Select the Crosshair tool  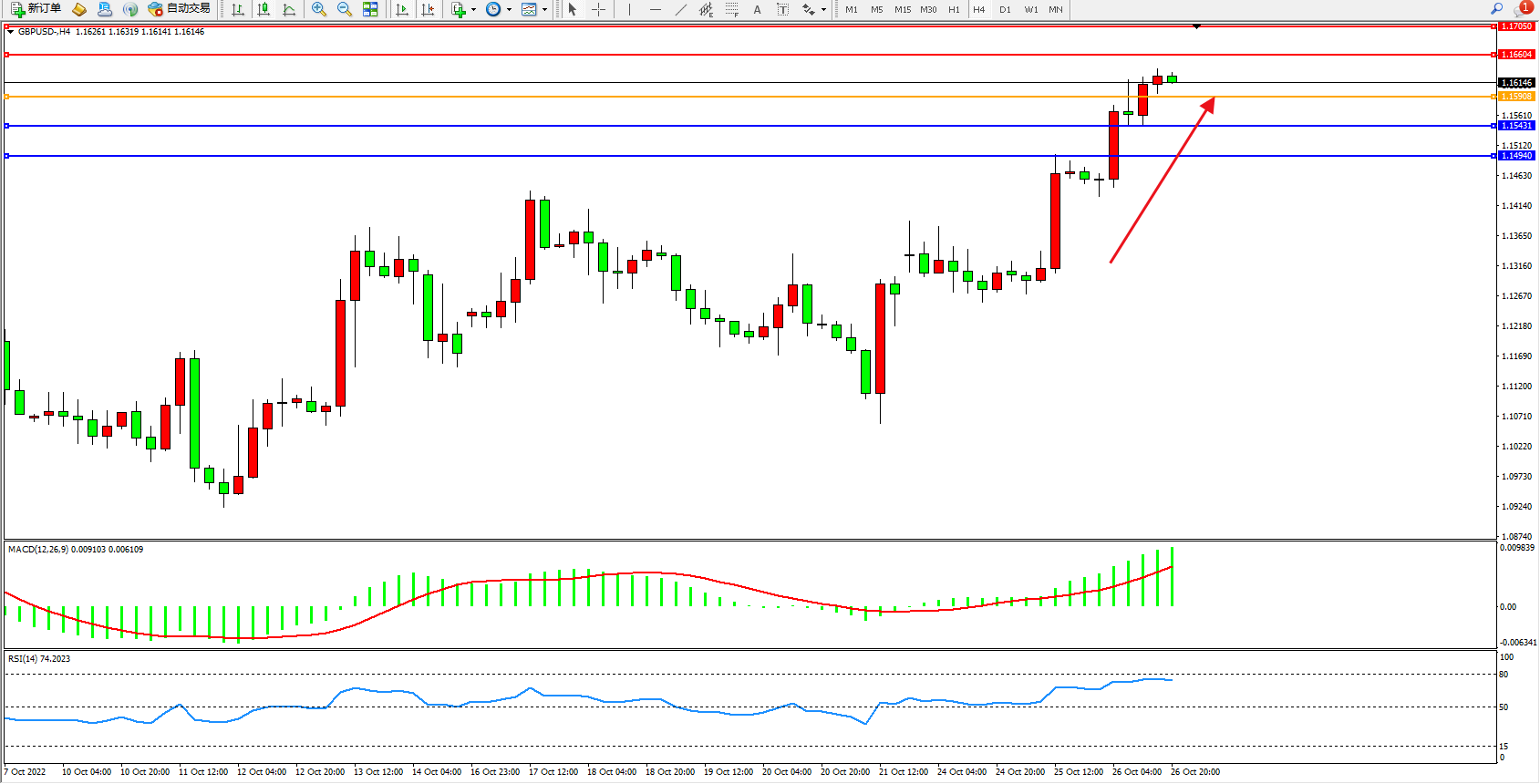(598, 9)
